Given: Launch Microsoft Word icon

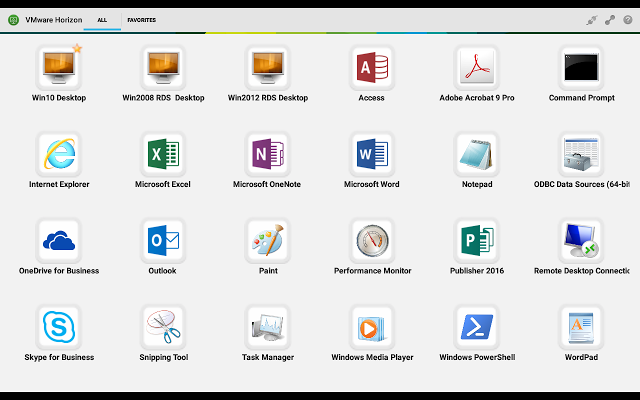Looking at the screenshot, I should (x=372, y=154).
